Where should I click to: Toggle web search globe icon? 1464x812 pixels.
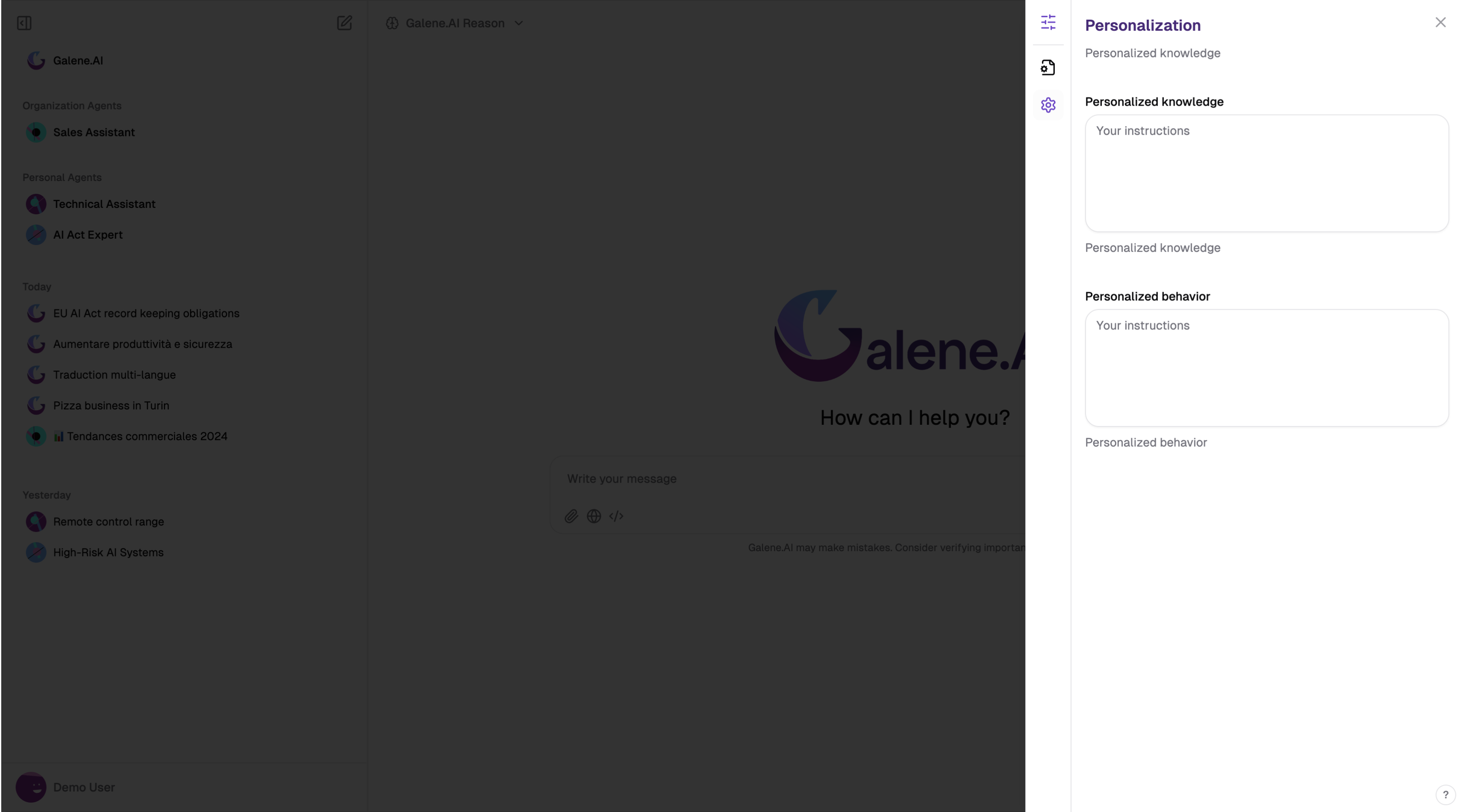(594, 516)
